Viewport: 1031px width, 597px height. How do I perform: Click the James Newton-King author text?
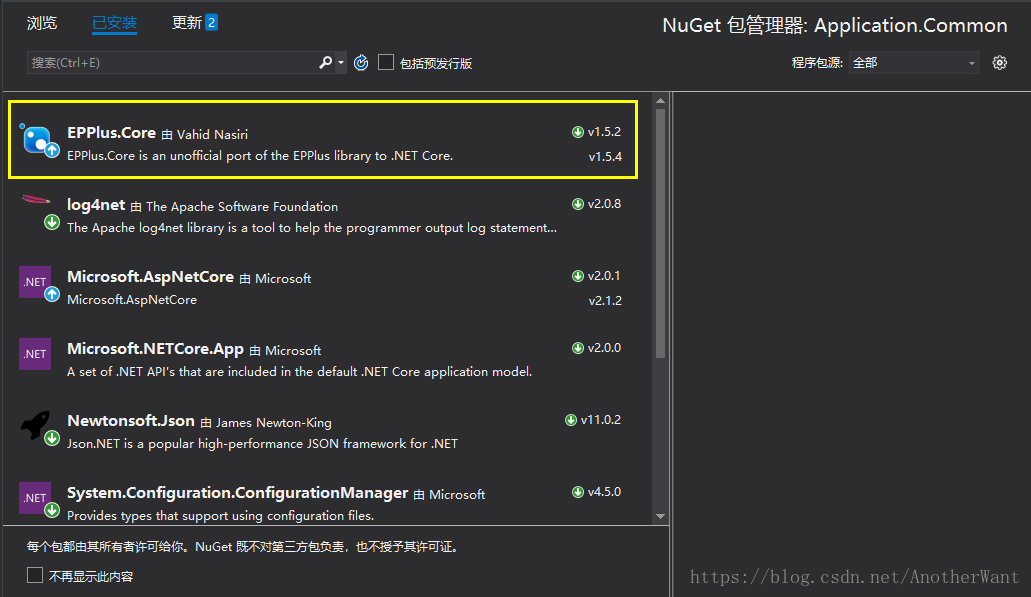point(274,423)
